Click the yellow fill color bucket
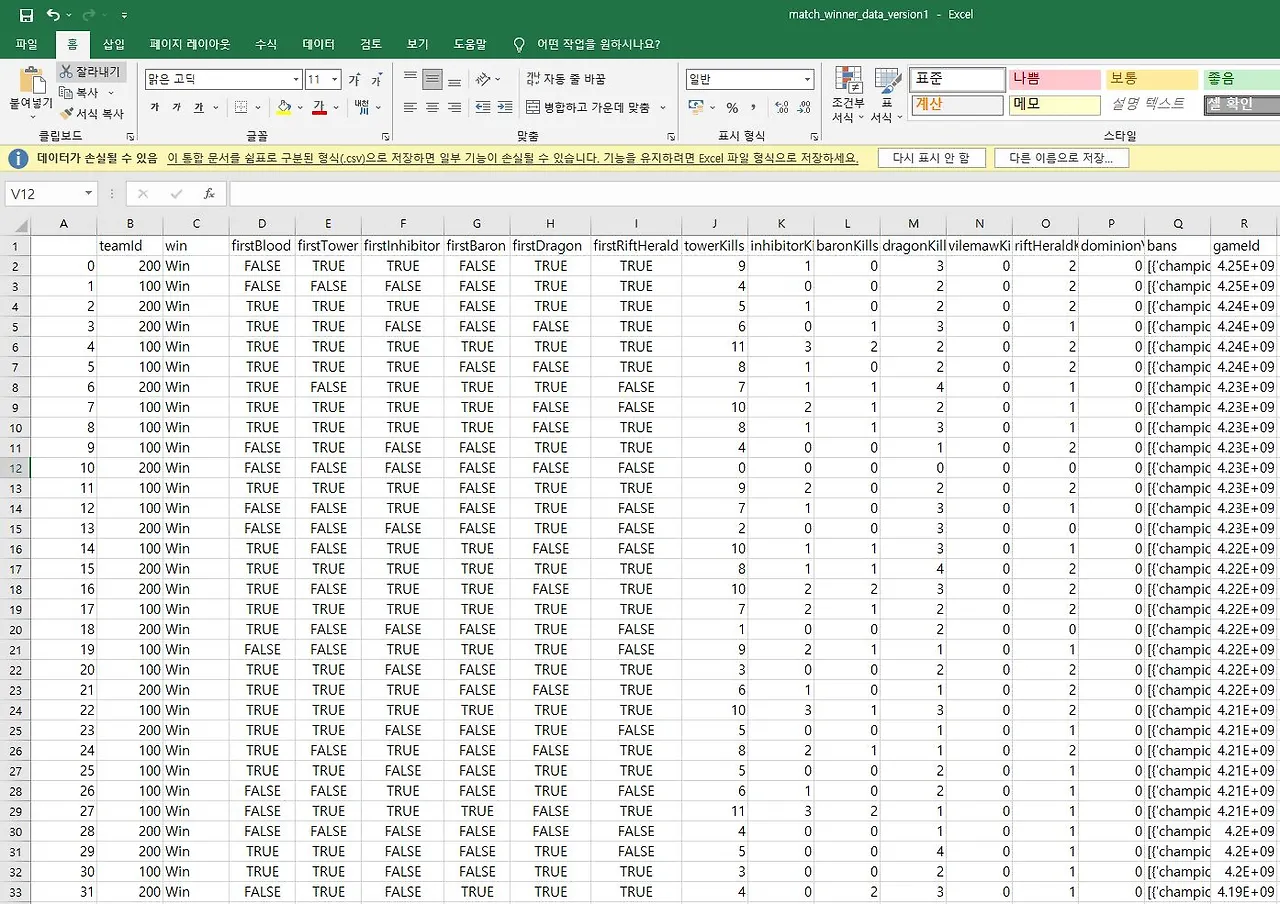Image resolution: width=1280 pixels, height=904 pixels. [x=284, y=107]
